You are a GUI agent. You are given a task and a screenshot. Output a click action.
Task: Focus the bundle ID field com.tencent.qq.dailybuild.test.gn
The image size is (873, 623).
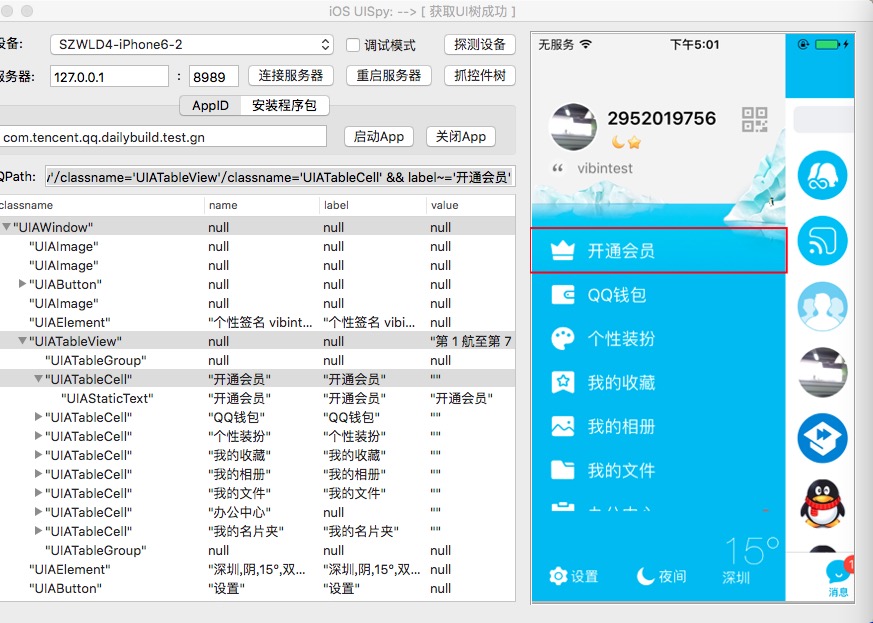(x=163, y=137)
